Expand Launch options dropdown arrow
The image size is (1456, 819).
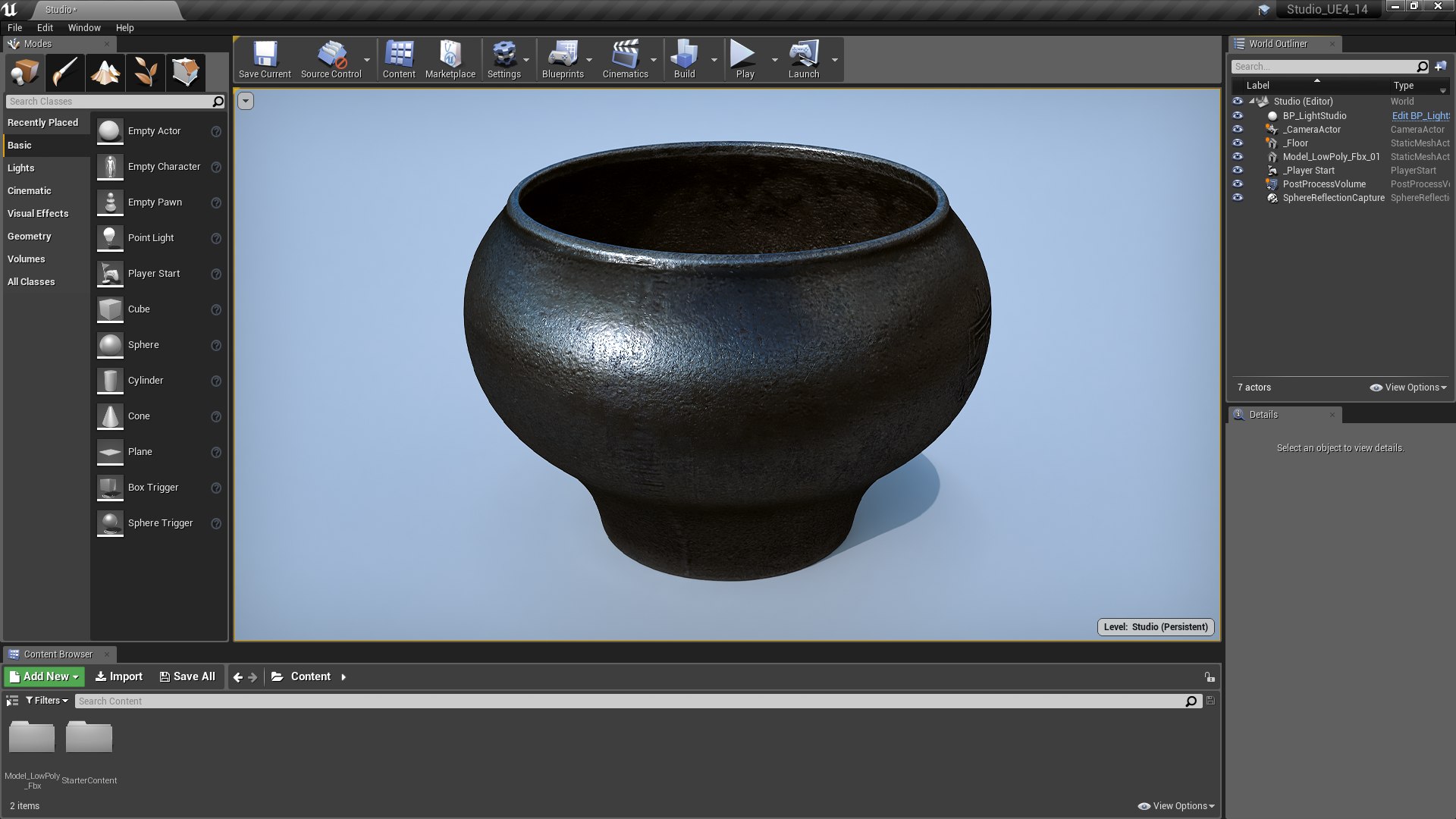(x=835, y=60)
